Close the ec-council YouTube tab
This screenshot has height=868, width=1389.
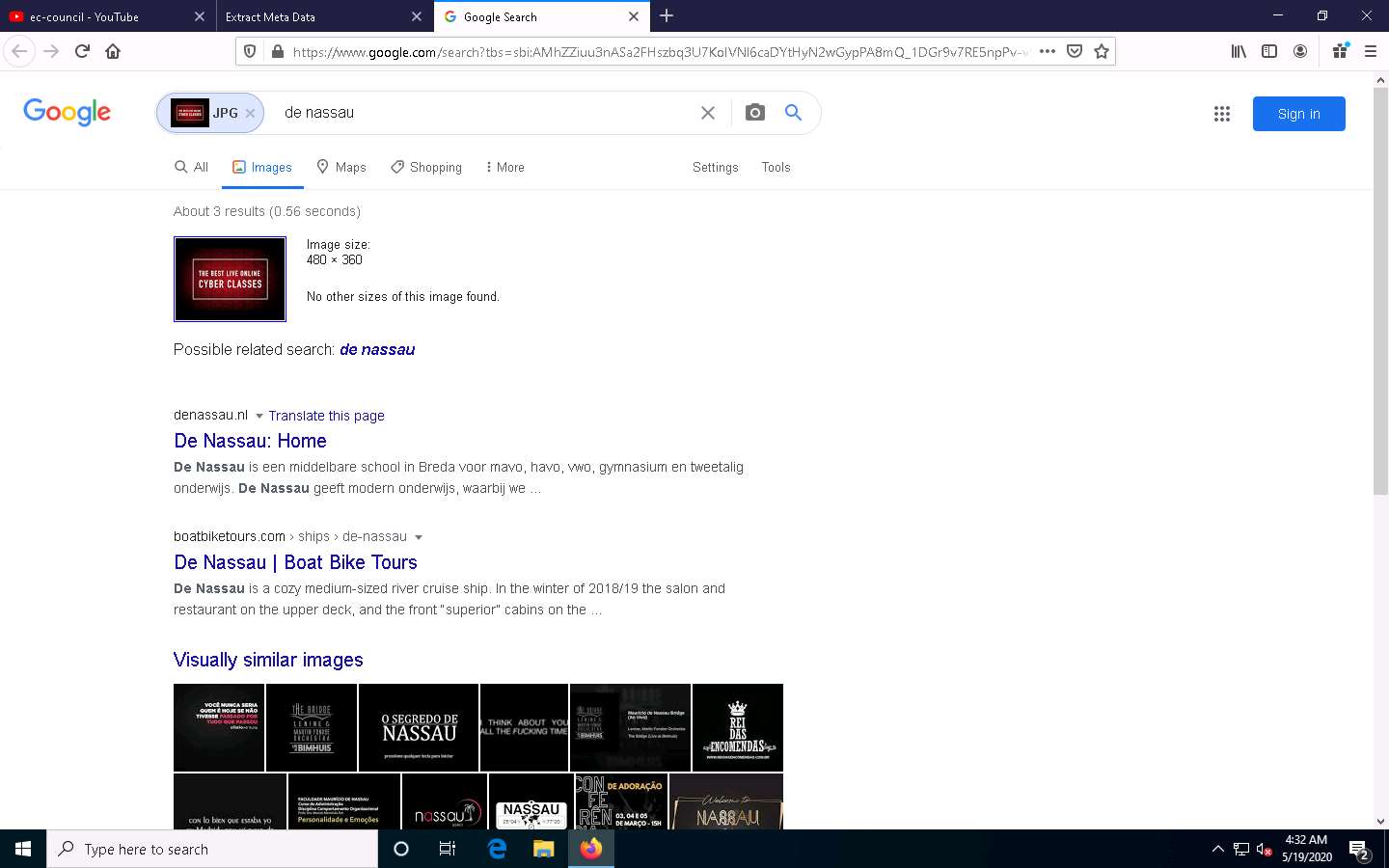click(200, 16)
